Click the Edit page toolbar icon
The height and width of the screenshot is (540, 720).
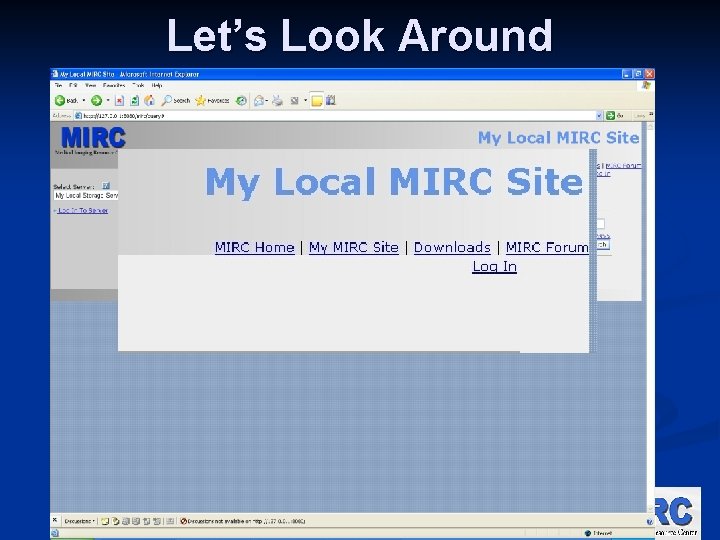(x=295, y=101)
